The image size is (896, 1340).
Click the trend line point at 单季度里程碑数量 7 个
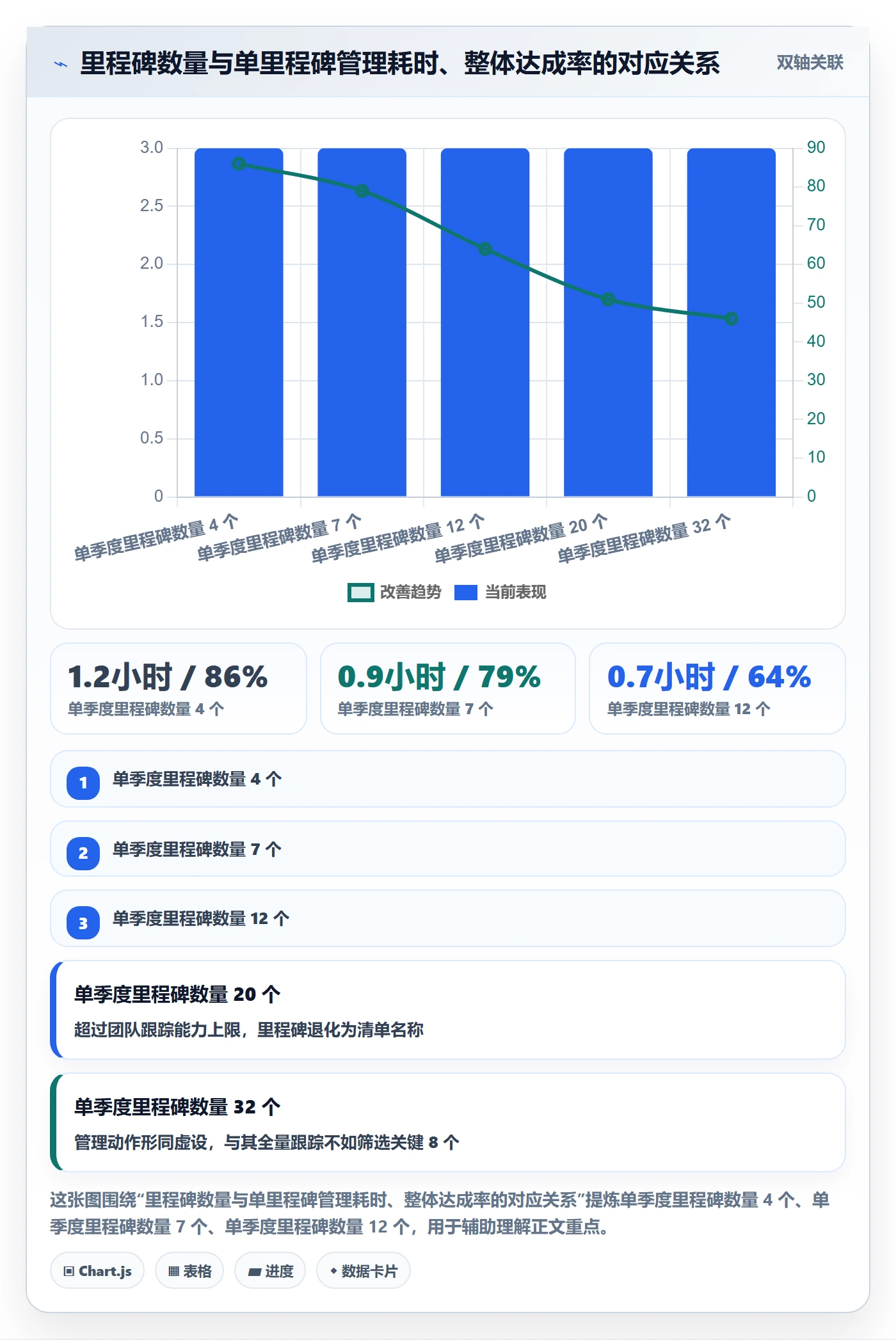(362, 191)
